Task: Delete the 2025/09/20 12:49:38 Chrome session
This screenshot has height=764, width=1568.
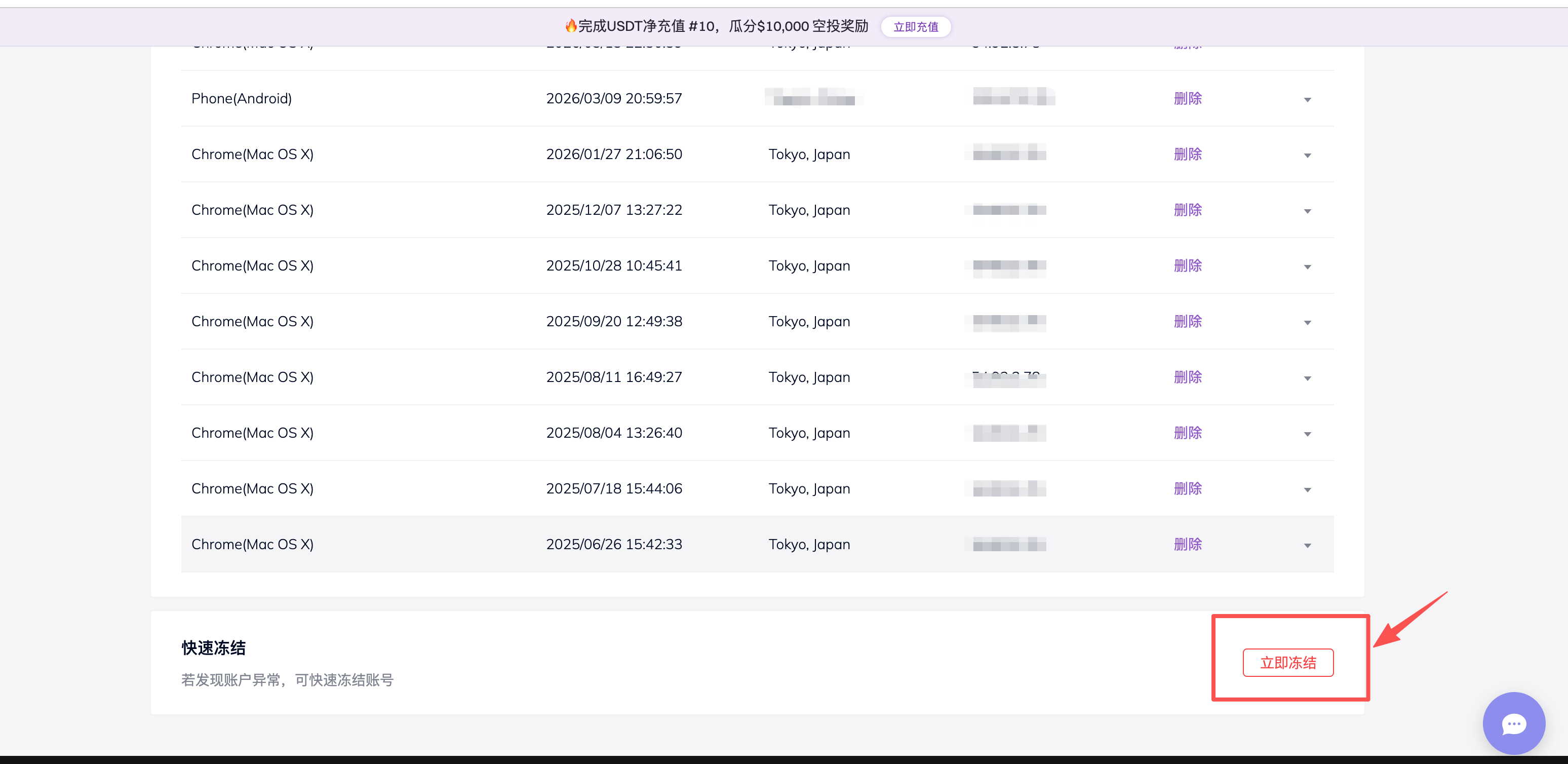Action: 1187,321
